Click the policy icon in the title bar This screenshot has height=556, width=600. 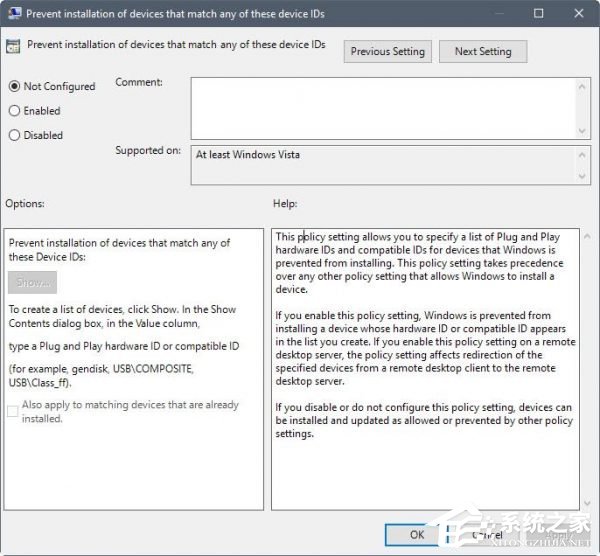(x=14, y=14)
